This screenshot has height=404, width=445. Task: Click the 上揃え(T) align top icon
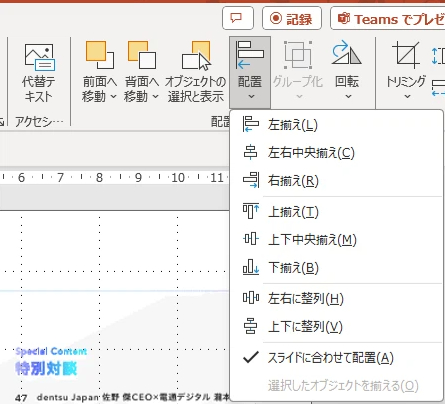(x=251, y=211)
